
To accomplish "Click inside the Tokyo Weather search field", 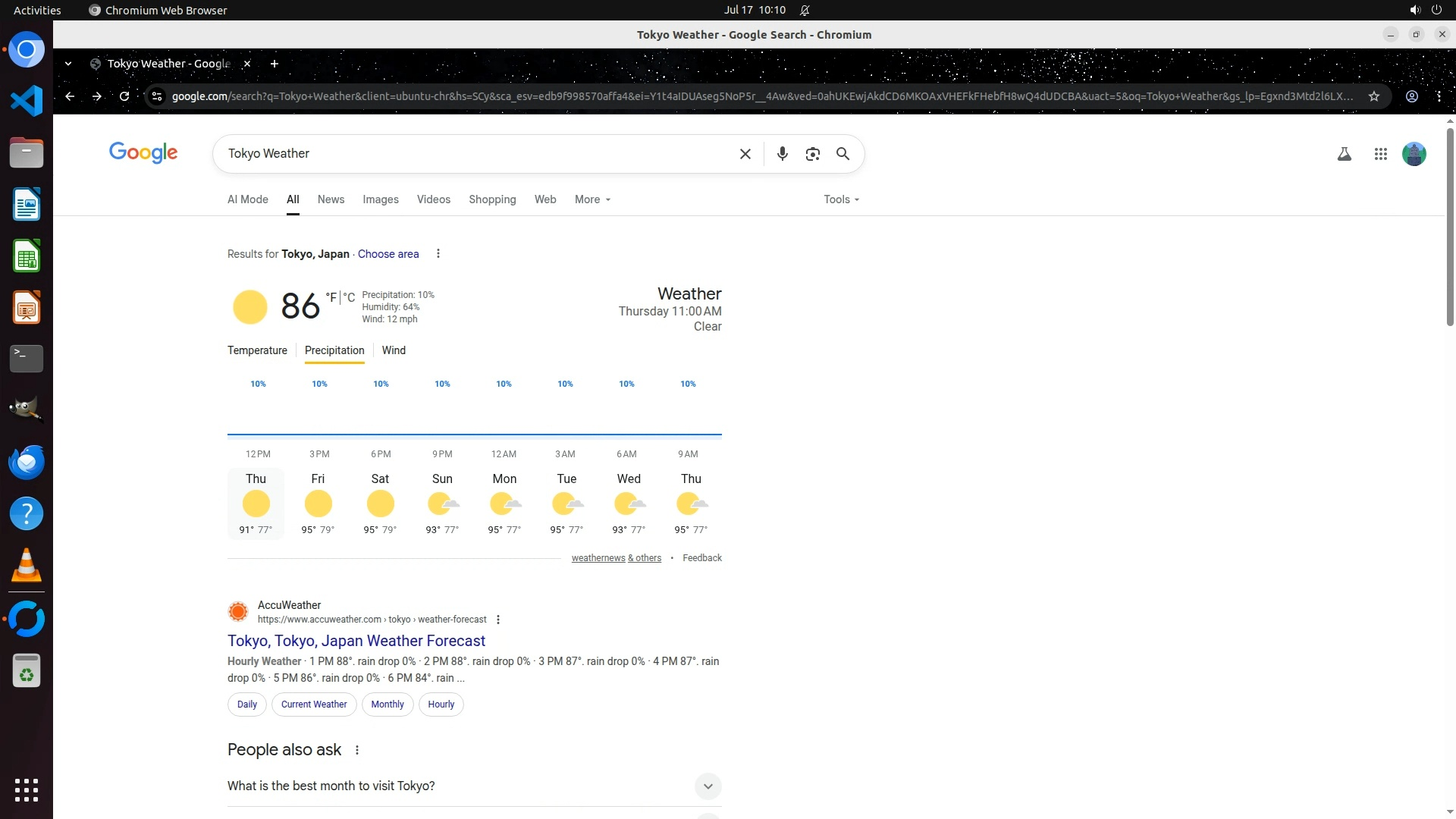I will tap(478, 154).
